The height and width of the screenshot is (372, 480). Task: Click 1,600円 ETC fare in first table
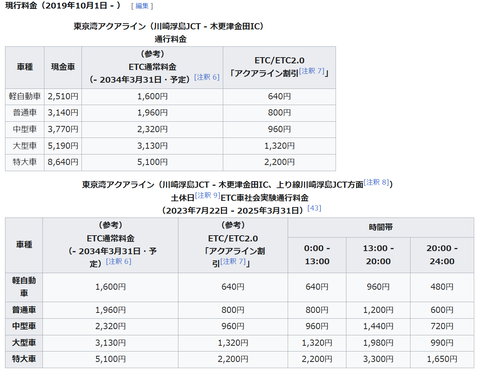coord(152,96)
